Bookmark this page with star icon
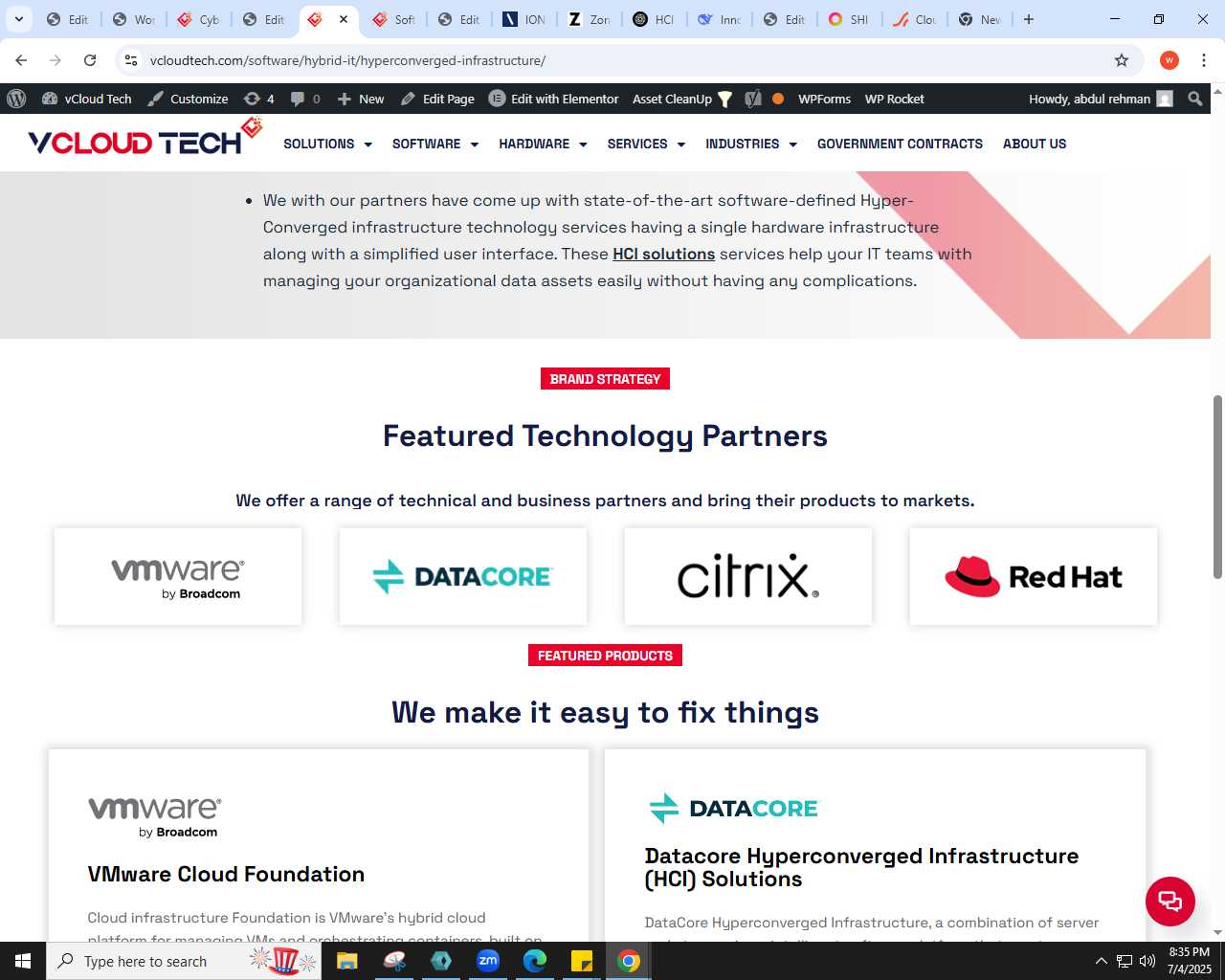Screen dimensions: 1225x980 (x=1122, y=60)
